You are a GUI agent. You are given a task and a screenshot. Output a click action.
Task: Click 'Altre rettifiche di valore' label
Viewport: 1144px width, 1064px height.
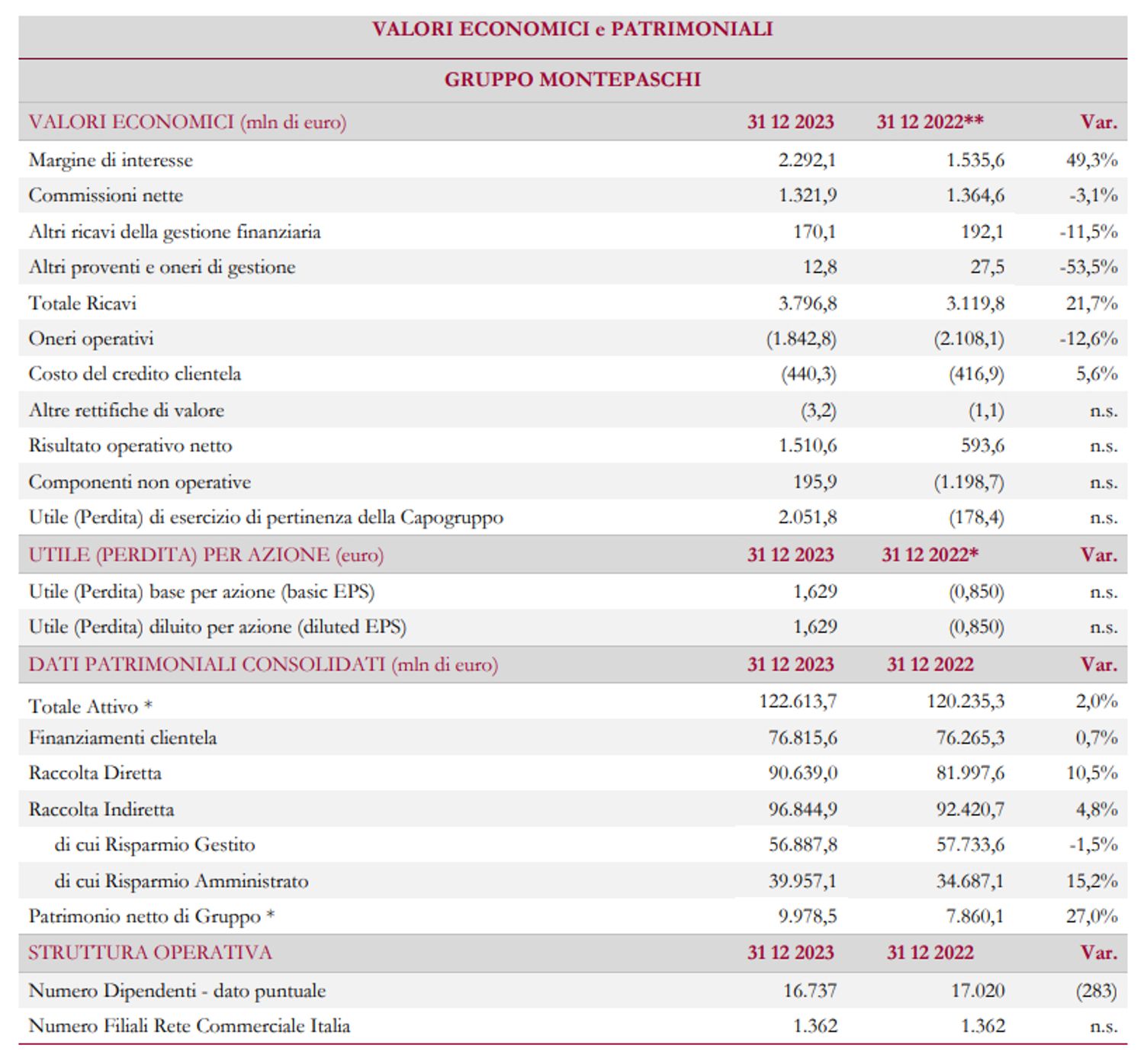(x=127, y=410)
